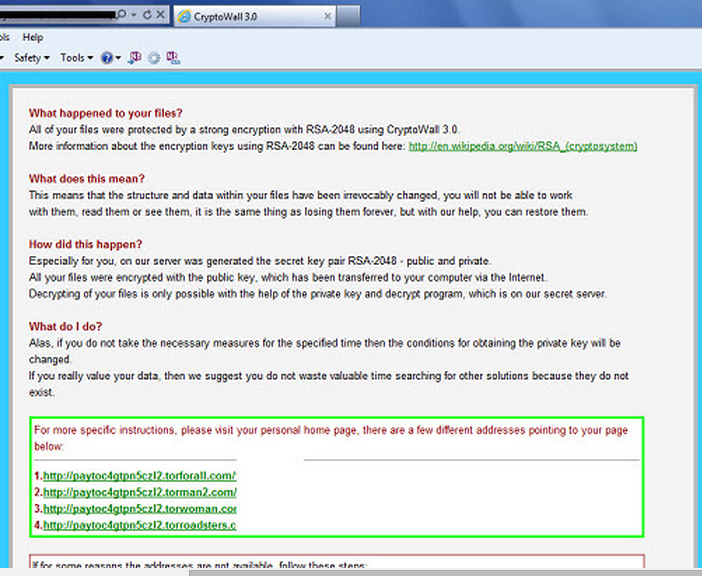Click the line starting "All your files were encrypted with the public key"

point(288,277)
